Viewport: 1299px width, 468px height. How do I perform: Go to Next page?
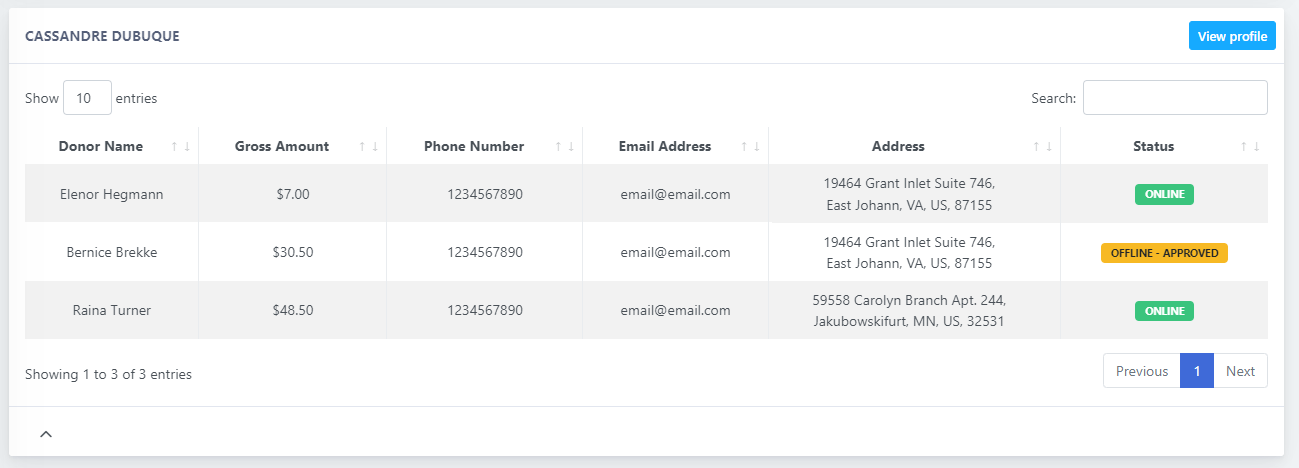(x=1240, y=371)
